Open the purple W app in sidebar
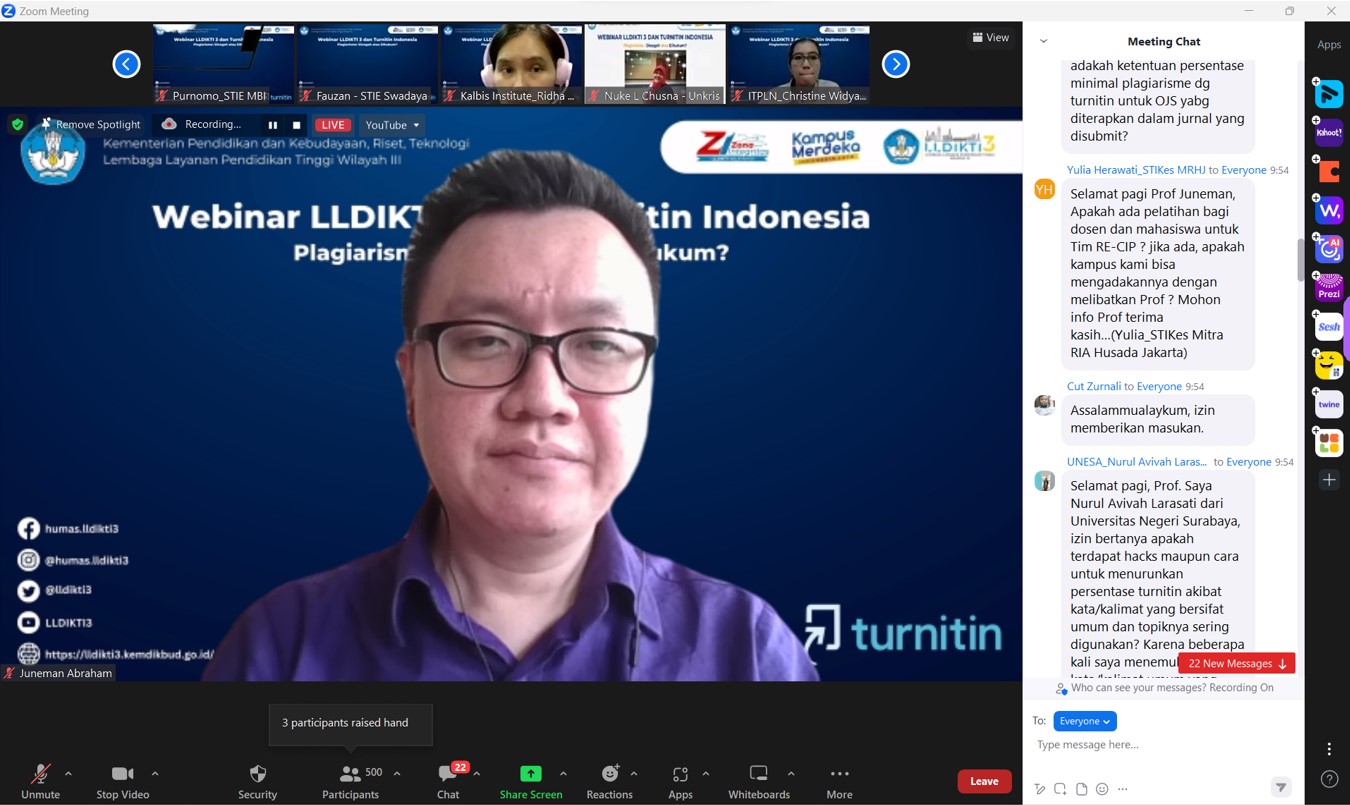 pyautogui.click(x=1329, y=211)
